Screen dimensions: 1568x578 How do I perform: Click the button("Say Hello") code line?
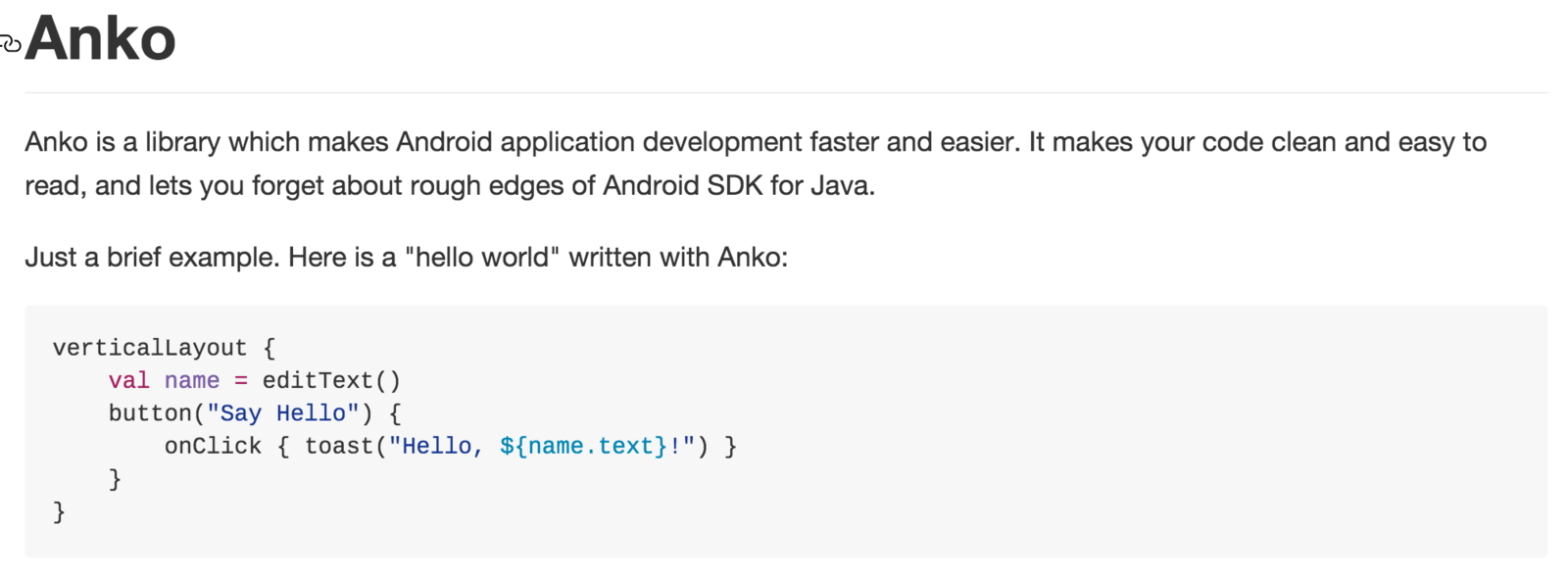[255, 413]
